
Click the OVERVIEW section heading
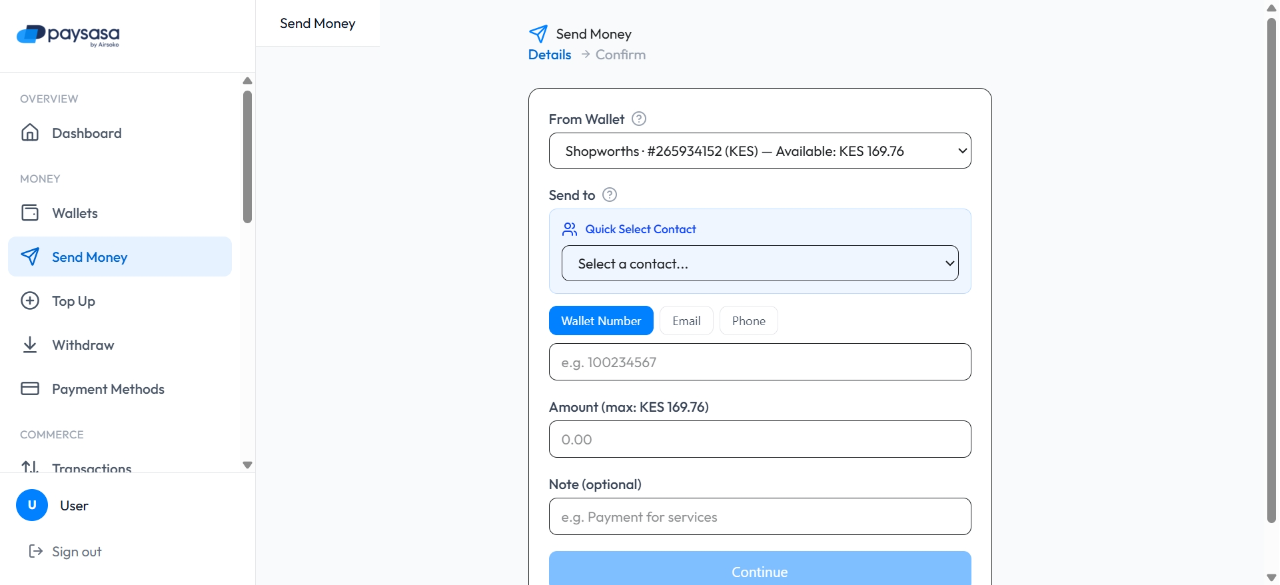(x=49, y=99)
